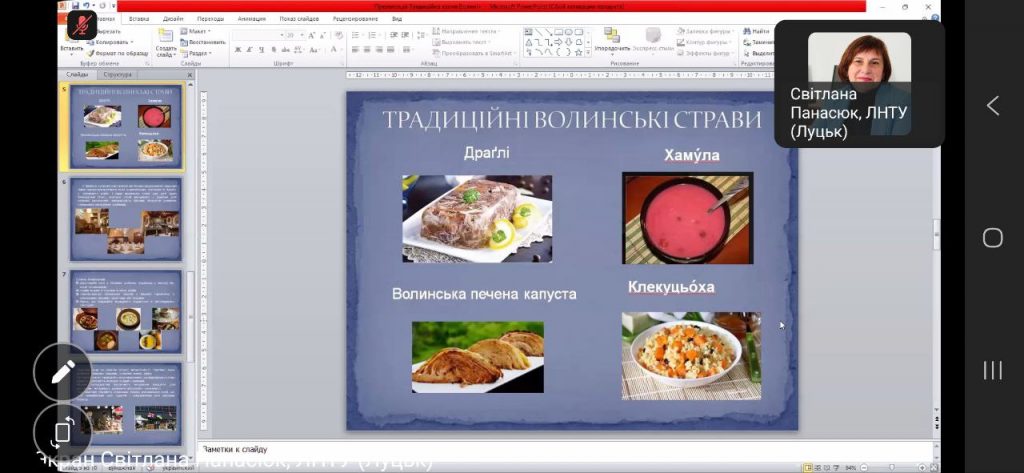Image resolution: width=1024 pixels, height=473 pixels.
Task: Switch to the Structure (Структура) pane tab
Action: point(117,74)
